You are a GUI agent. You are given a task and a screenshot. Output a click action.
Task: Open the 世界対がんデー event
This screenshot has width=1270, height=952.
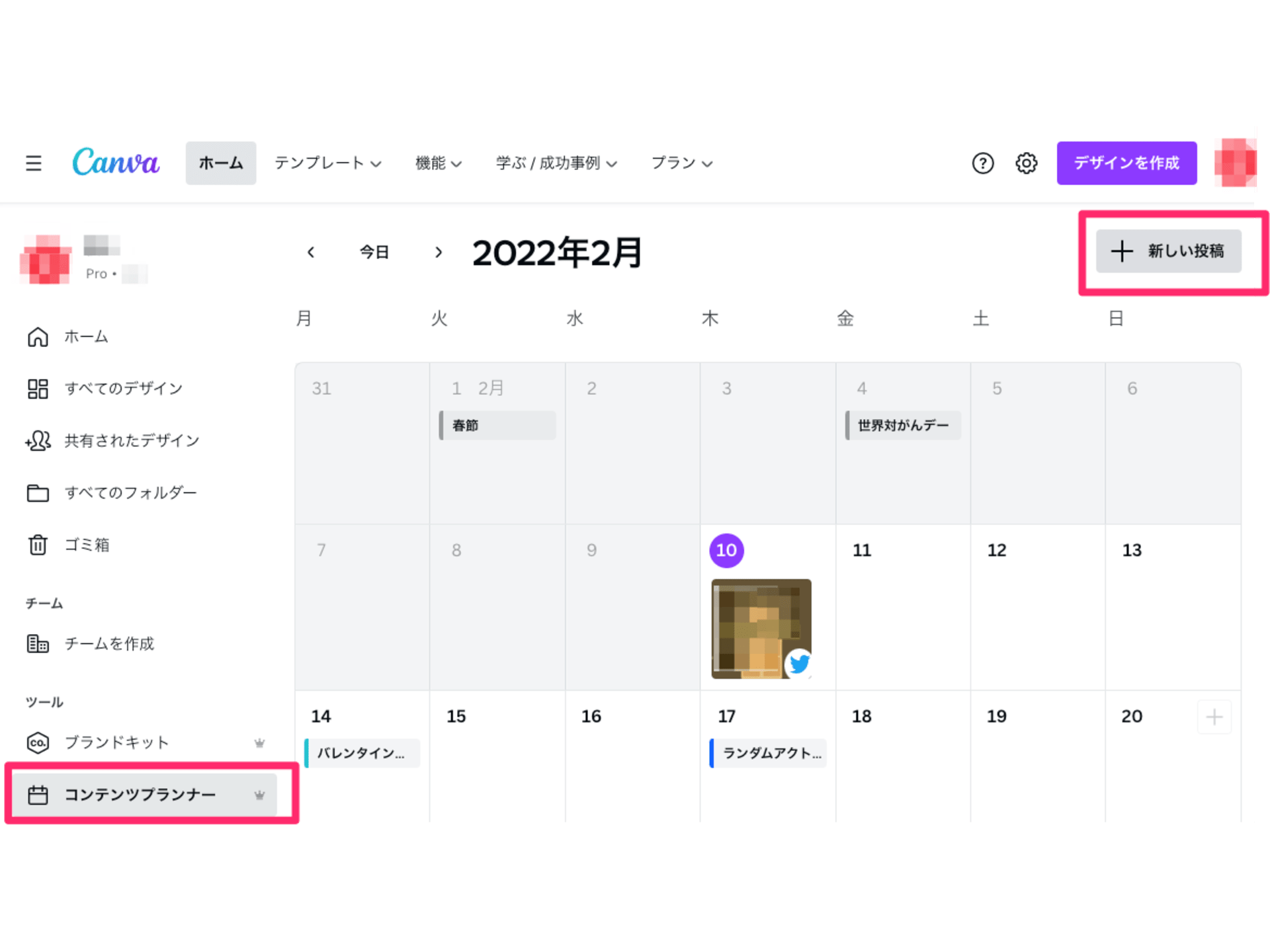(903, 425)
